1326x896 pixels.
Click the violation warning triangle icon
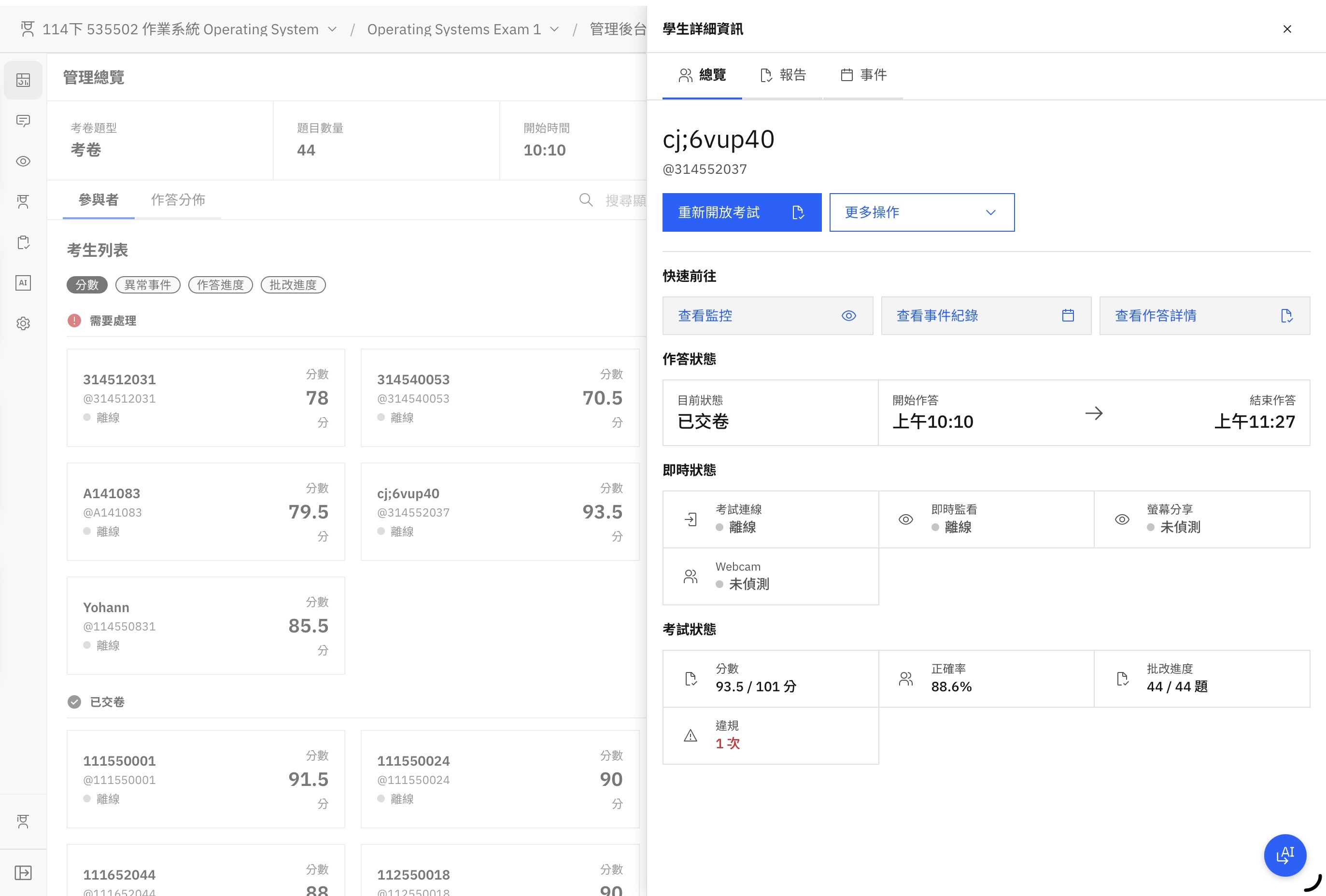point(691,735)
